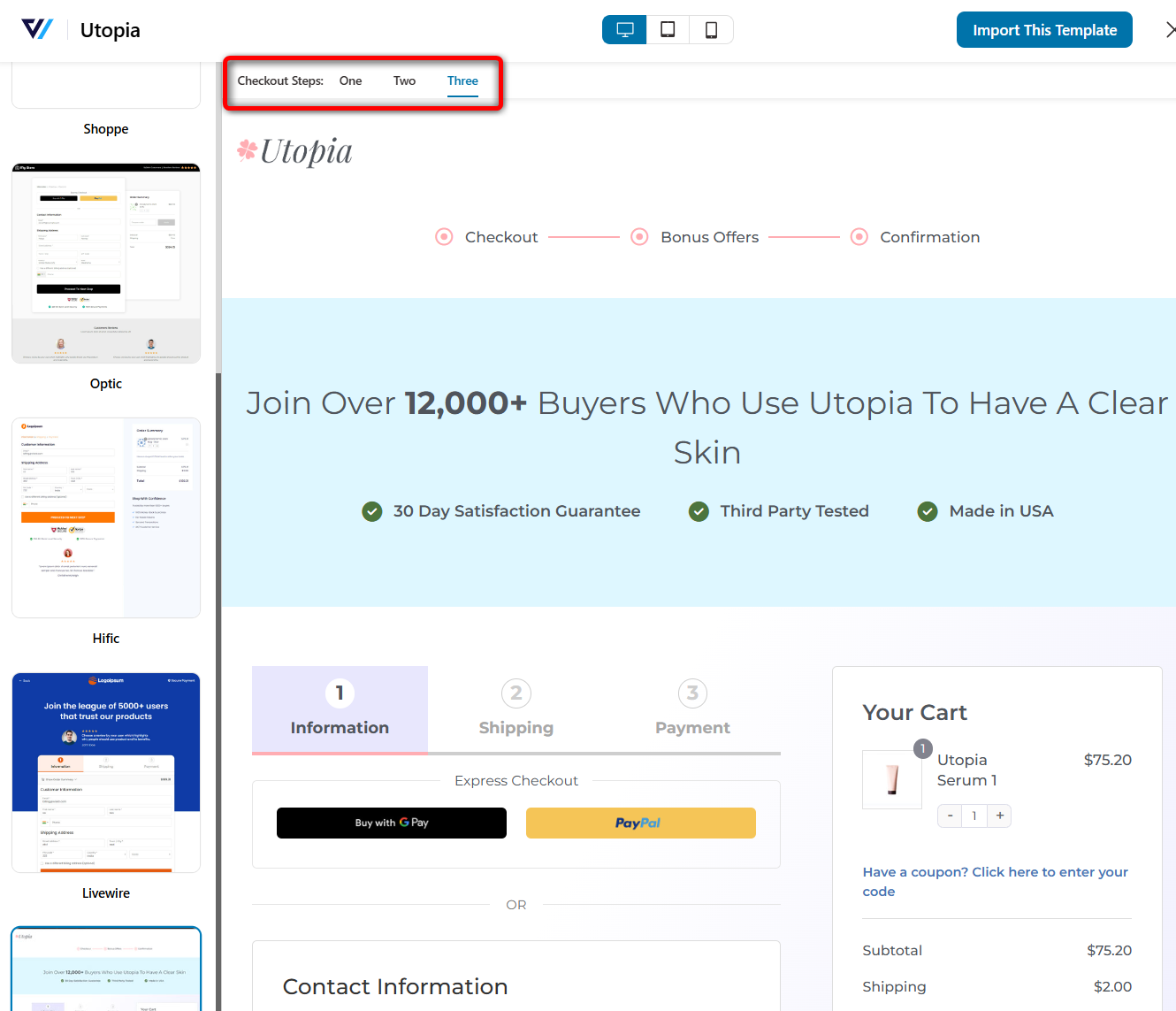Click the Livewire template label

106,893
